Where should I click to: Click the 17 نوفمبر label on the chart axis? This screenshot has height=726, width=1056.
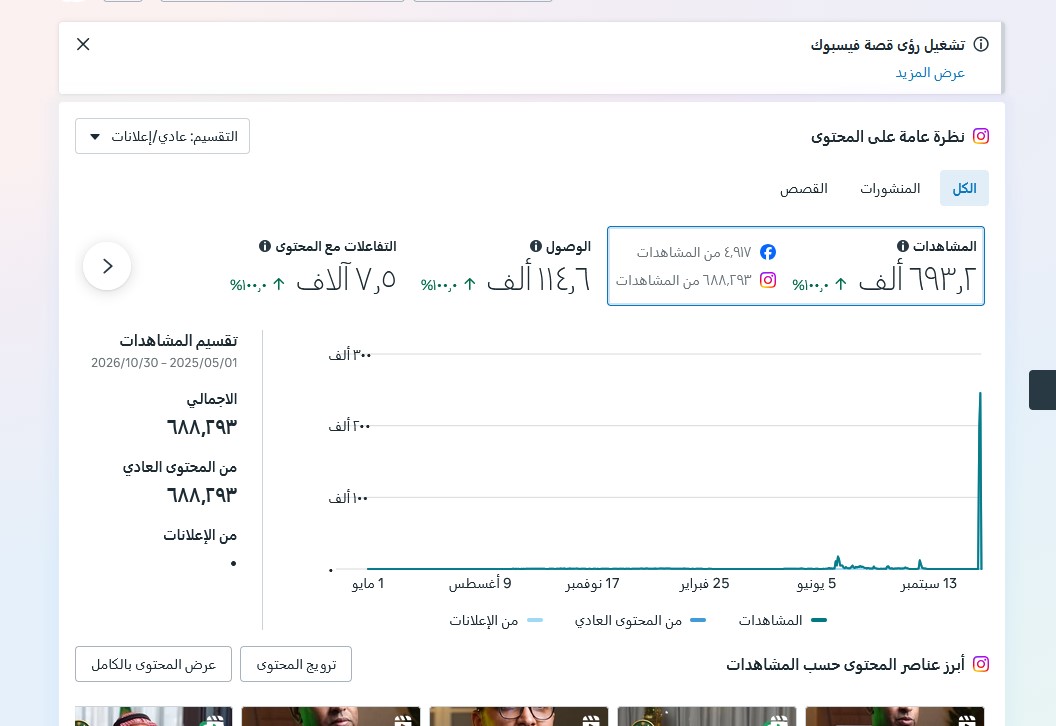point(592,583)
